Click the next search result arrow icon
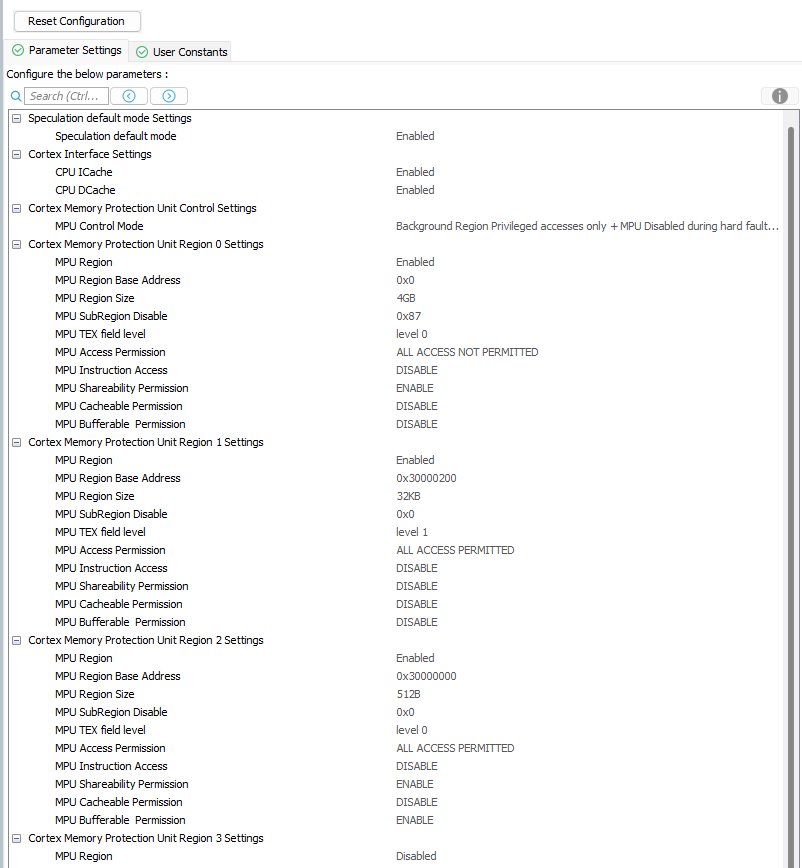The image size is (802, 868). pyautogui.click(x=169, y=95)
